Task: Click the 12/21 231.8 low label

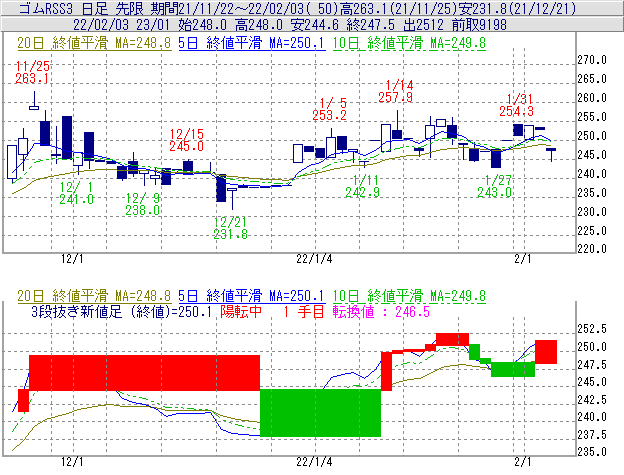Action: click(230, 228)
